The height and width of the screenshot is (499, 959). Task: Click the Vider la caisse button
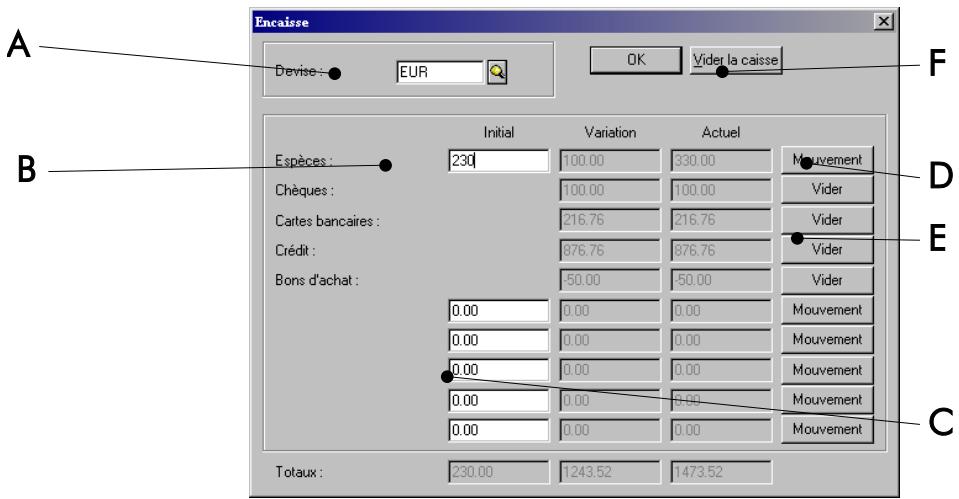(x=736, y=60)
